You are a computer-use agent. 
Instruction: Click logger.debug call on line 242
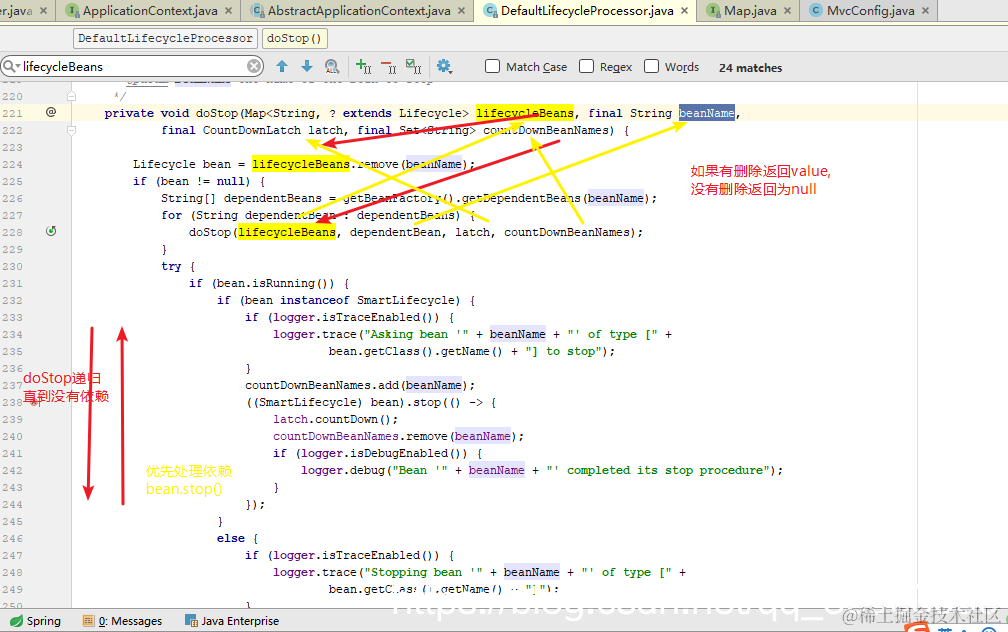pos(343,470)
